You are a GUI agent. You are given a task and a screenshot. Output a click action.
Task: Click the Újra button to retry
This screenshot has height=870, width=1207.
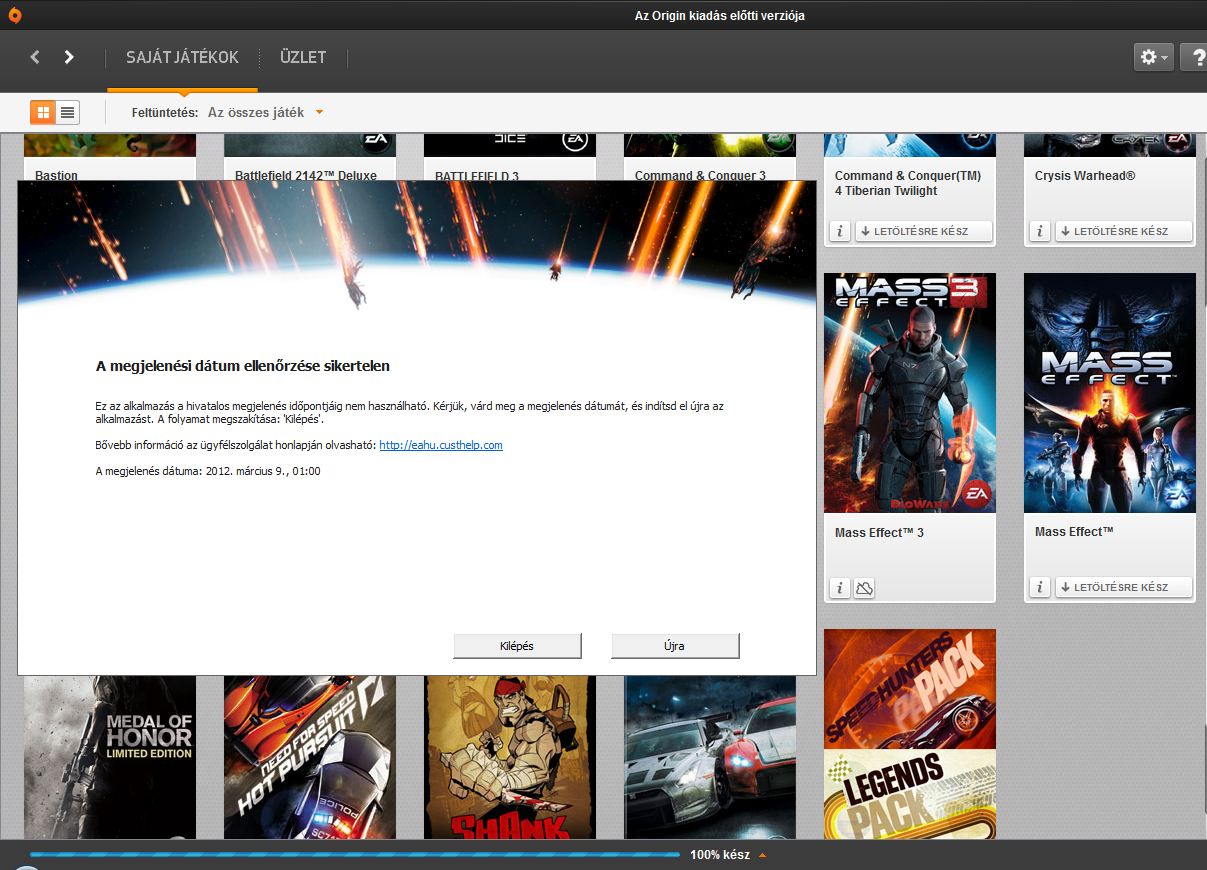pyautogui.click(x=675, y=646)
